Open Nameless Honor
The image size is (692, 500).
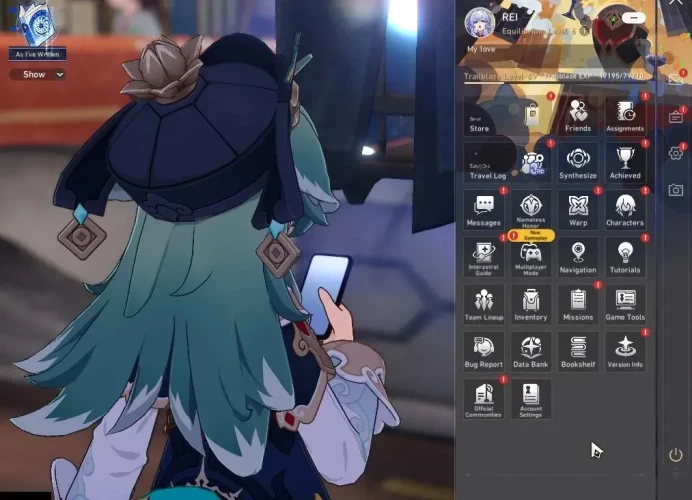click(530, 210)
